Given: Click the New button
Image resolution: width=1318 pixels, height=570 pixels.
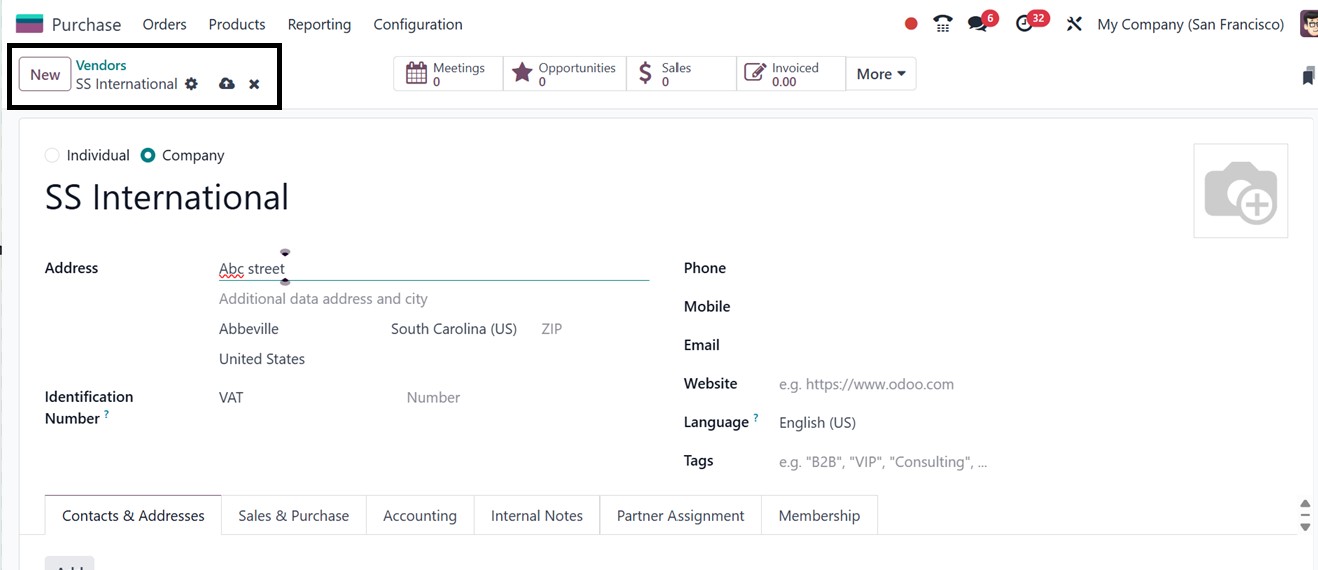Looking at the screenshot, I should click(45, 75).
